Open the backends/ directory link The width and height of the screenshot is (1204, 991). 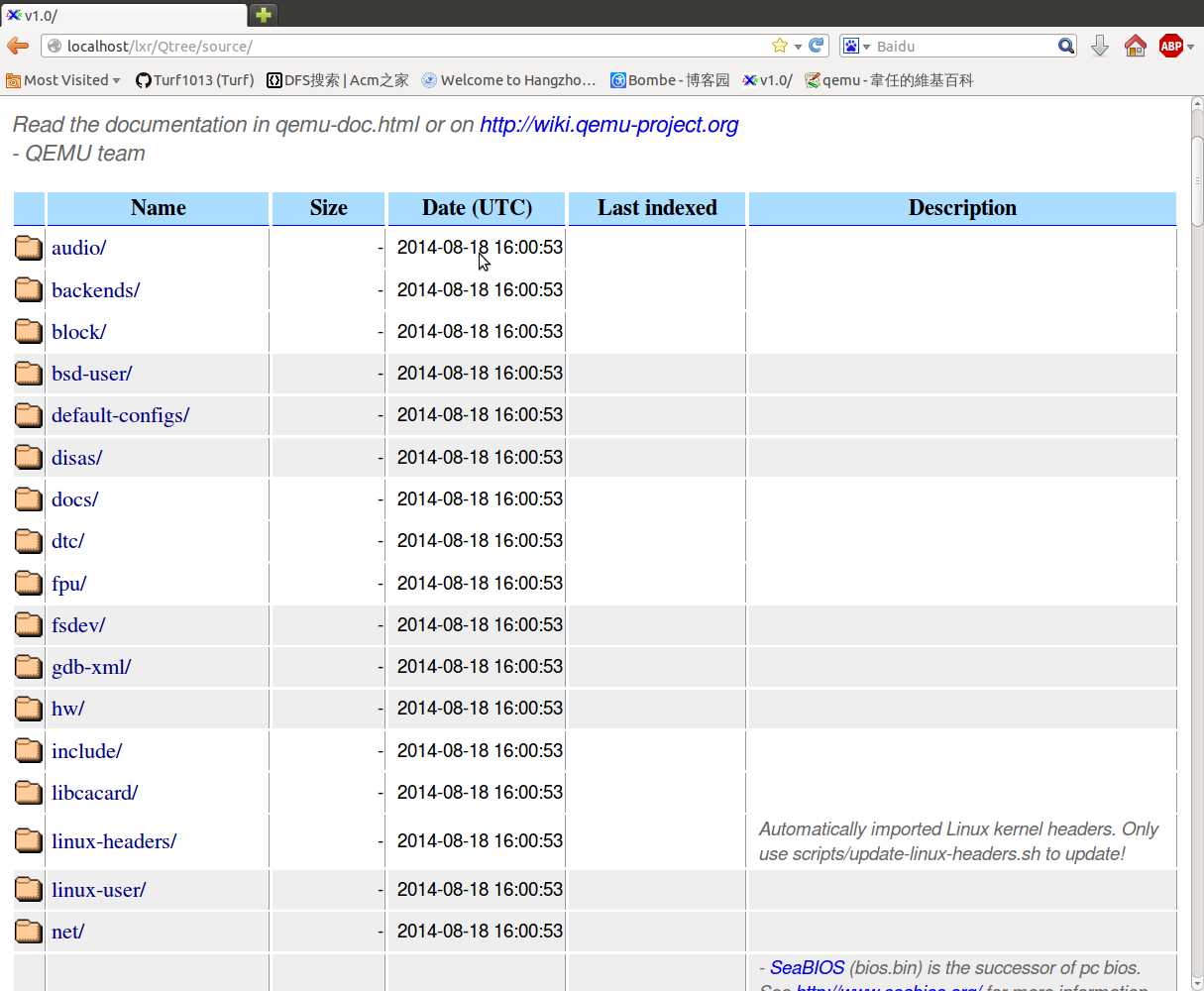96,289
